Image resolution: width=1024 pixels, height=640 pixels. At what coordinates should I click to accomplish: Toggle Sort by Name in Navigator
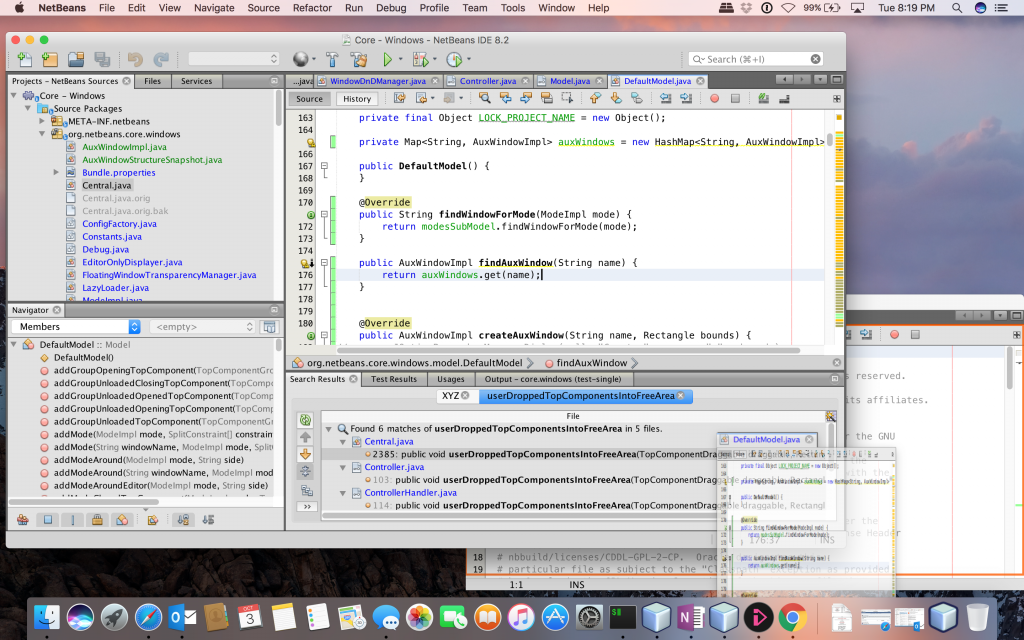(x=184, y=520)
